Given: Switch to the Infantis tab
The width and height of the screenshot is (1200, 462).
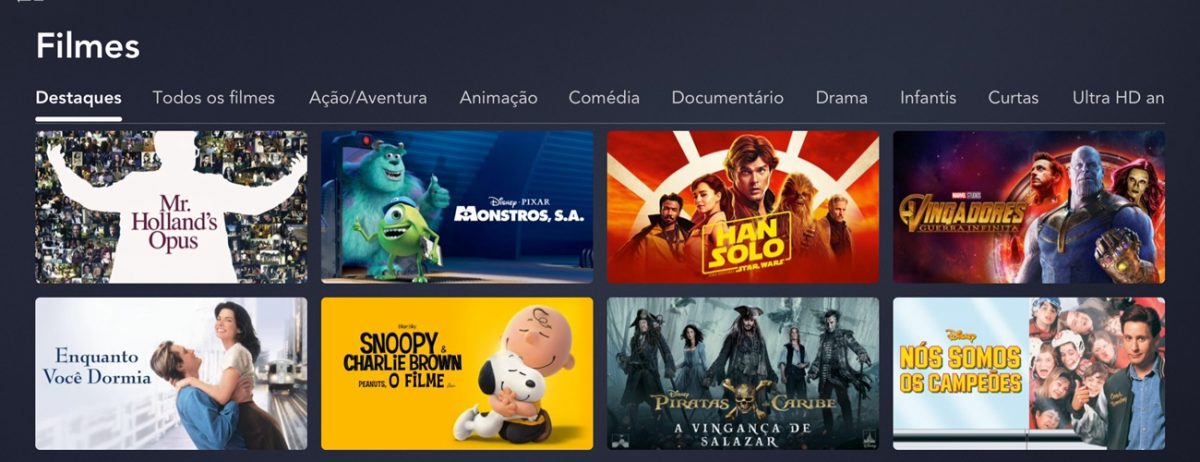Looking at the screenshot, I should click(928, 98).
